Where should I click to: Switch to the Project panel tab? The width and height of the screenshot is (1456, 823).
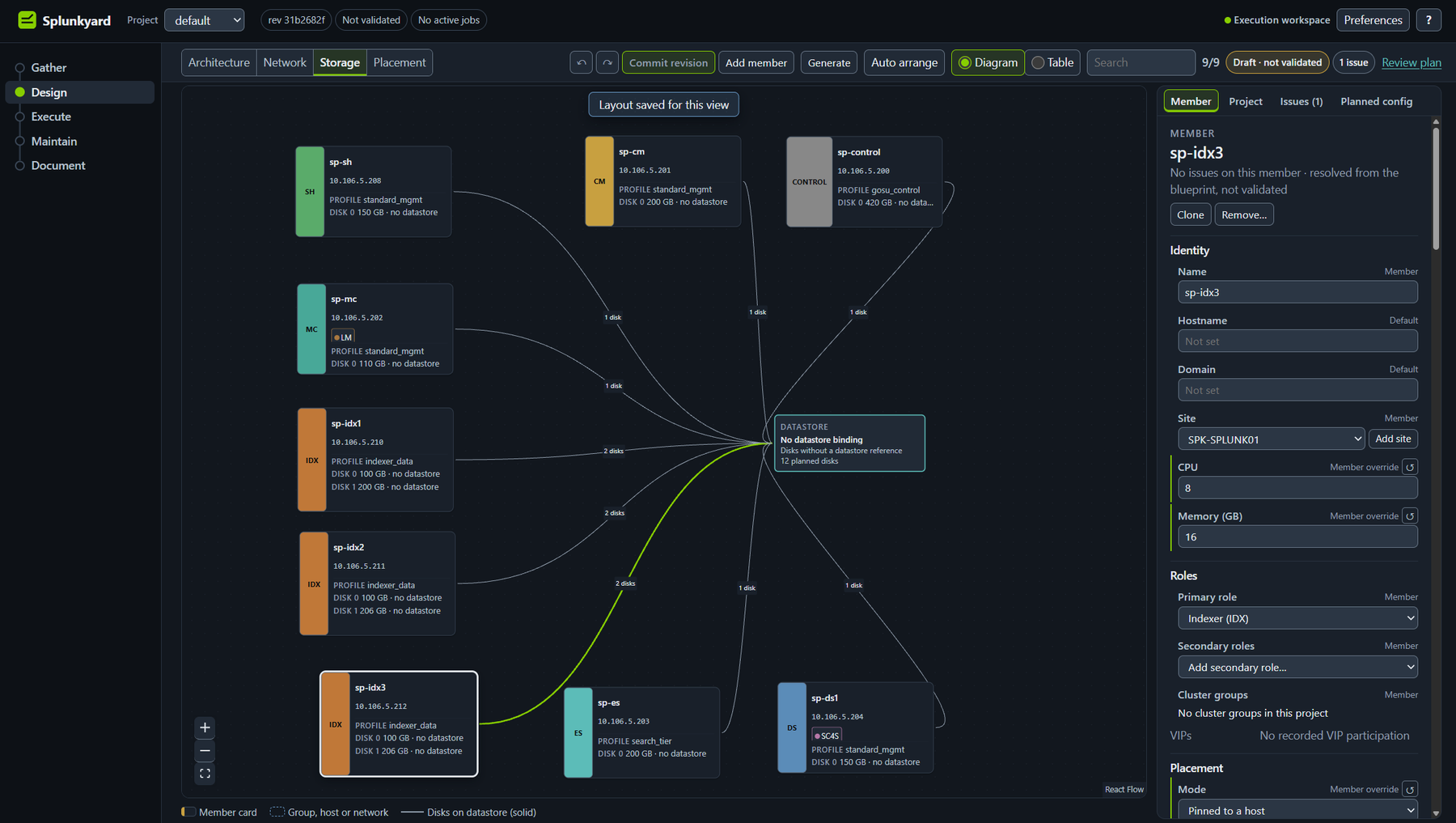pyautogui.click(x=1245, y=101)
